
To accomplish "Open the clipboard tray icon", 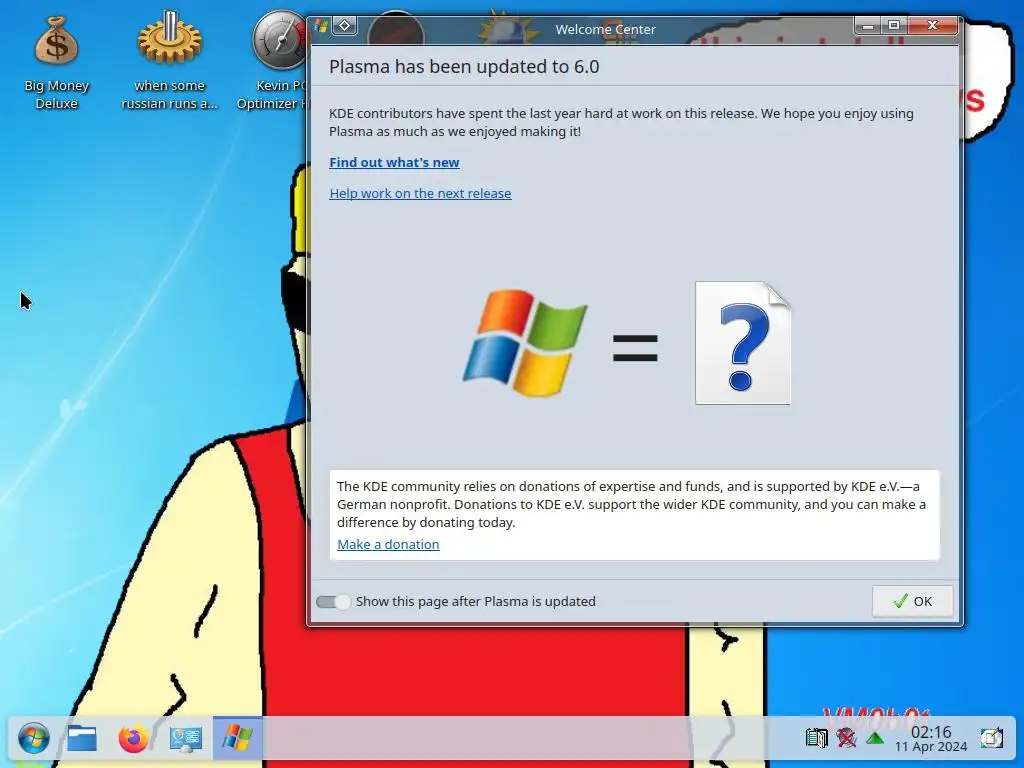I will [x=816, y=738].
